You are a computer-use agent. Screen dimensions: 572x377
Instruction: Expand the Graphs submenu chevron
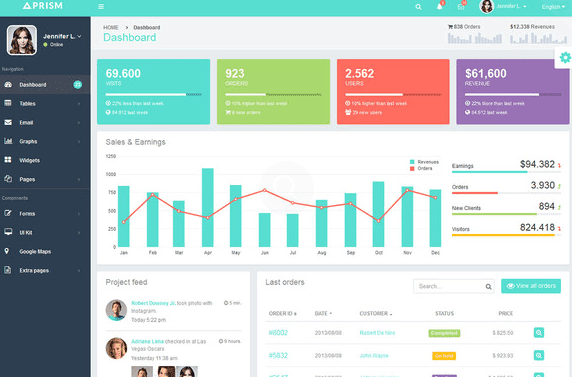(x=79, y=141)
